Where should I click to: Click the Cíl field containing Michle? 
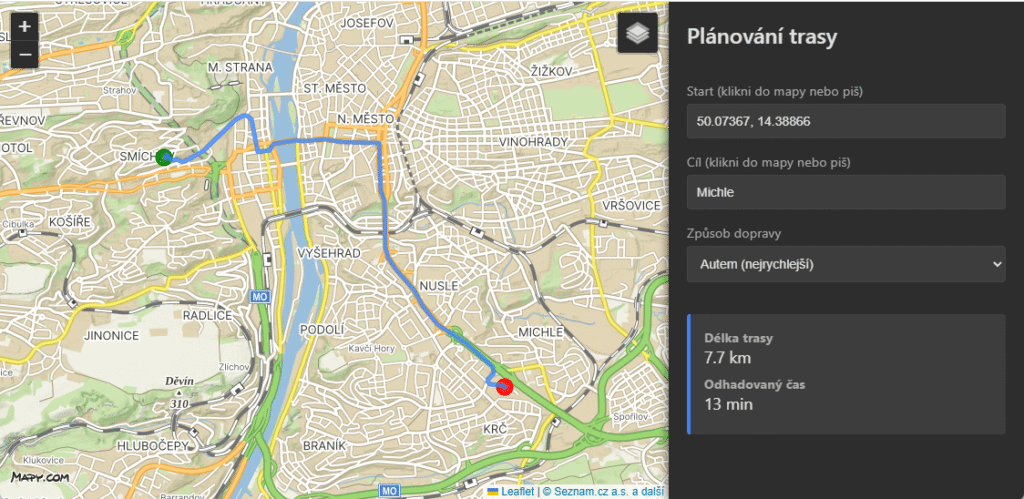point(845,192)
